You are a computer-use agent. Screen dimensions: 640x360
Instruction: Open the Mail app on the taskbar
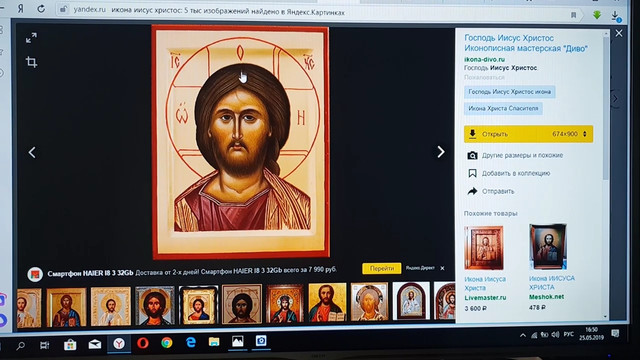click(95, 344)
